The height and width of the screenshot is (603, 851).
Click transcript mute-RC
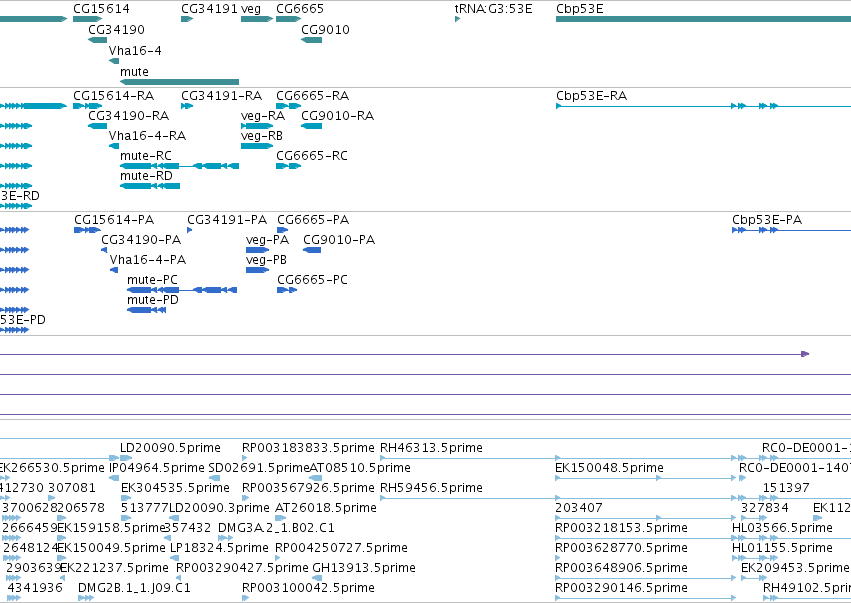145,156
